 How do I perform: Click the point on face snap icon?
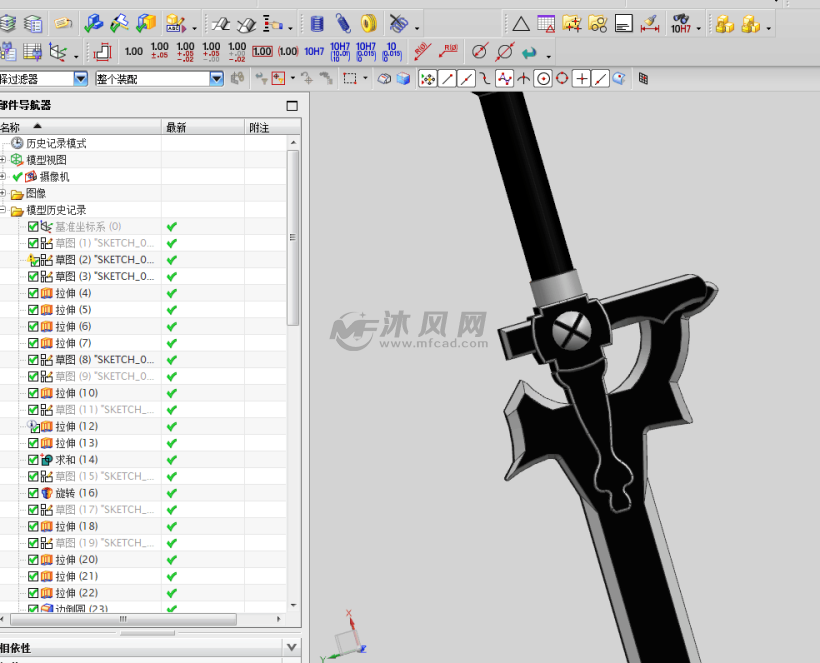coord(619,79)
